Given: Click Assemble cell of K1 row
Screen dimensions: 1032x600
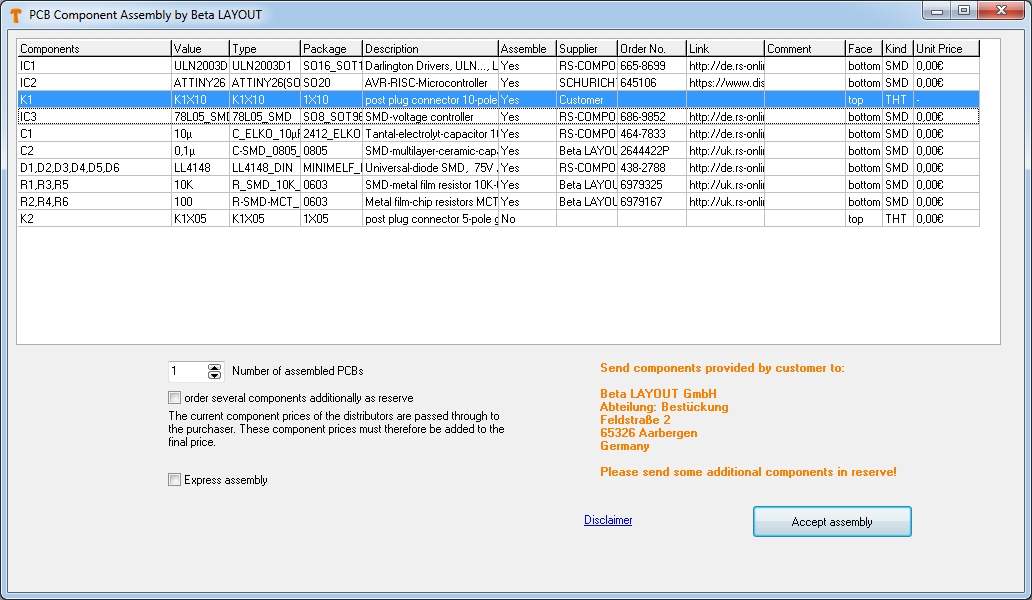Looking at the screenshot, I should pyautogui.click(x=526, y=100).
